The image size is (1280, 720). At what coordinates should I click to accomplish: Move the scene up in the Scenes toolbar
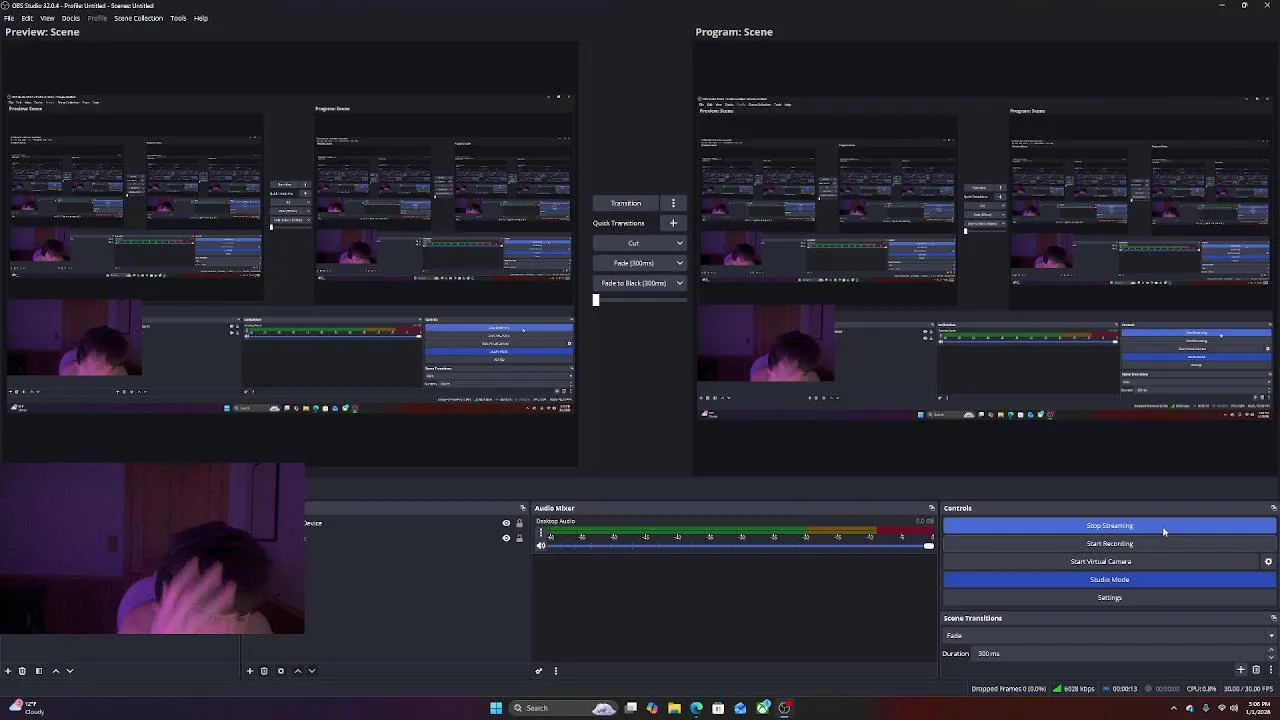(x=56, y=671)
